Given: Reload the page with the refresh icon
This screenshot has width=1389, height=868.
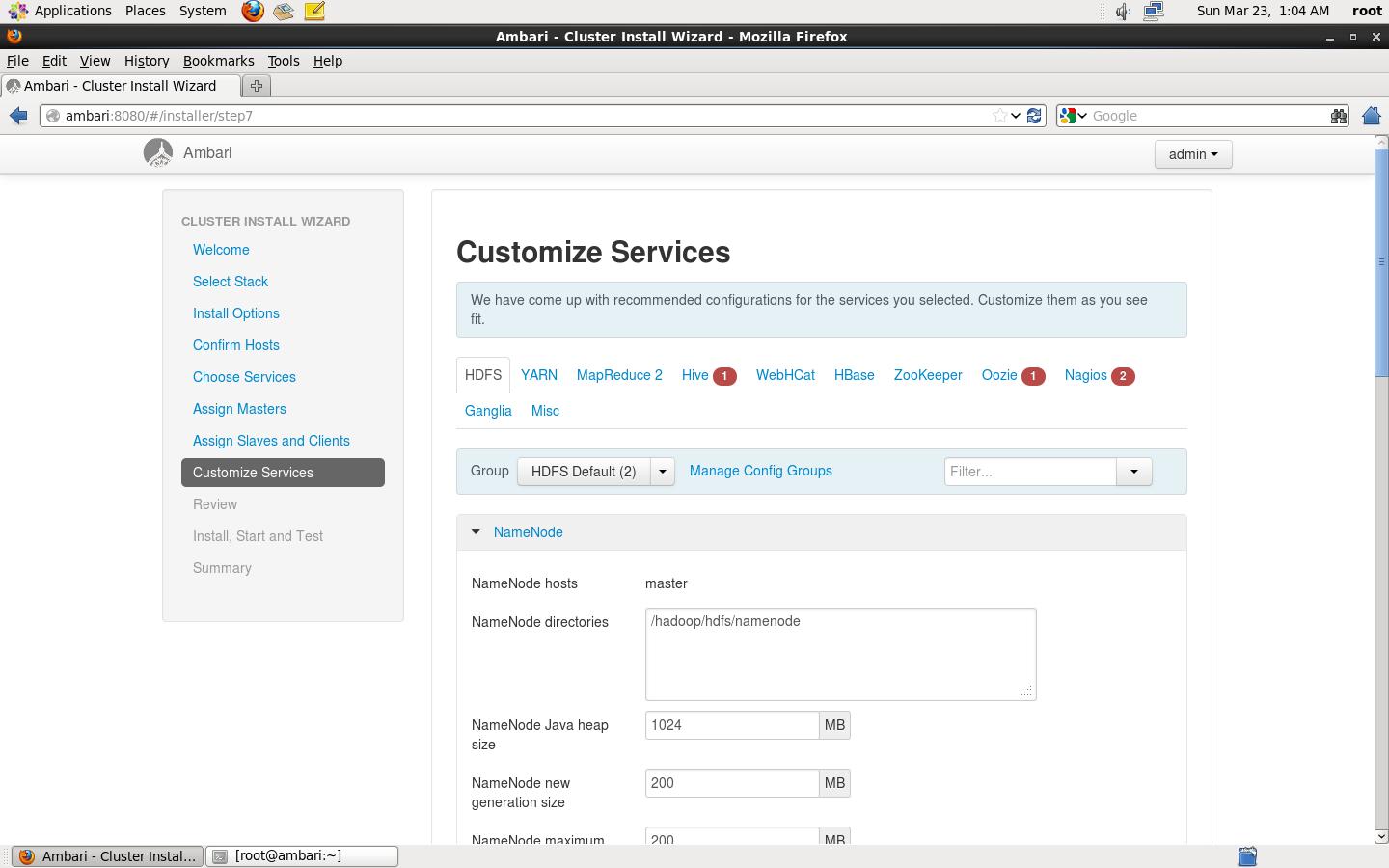Looking at the screenshot, I should (x=1033, y=115).
